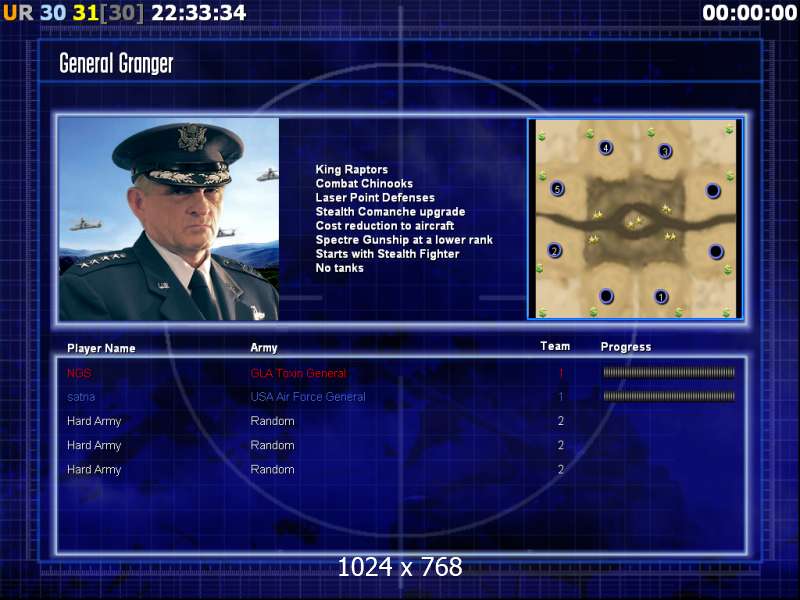Click the Combat Chinooks feature line

pos(364,184)
